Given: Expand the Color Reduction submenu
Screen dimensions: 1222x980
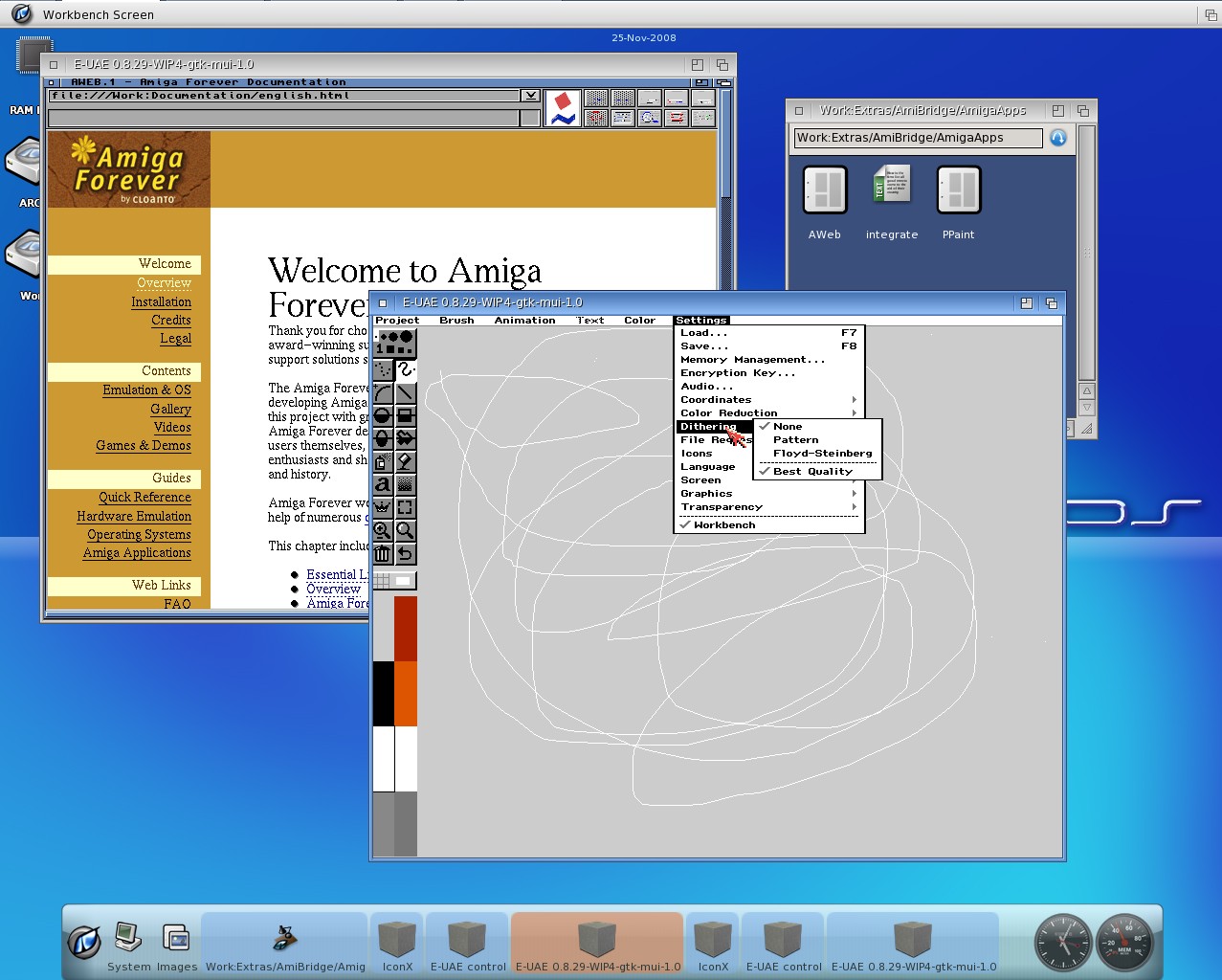Looking at the screenshot, I should coord(769,413).
